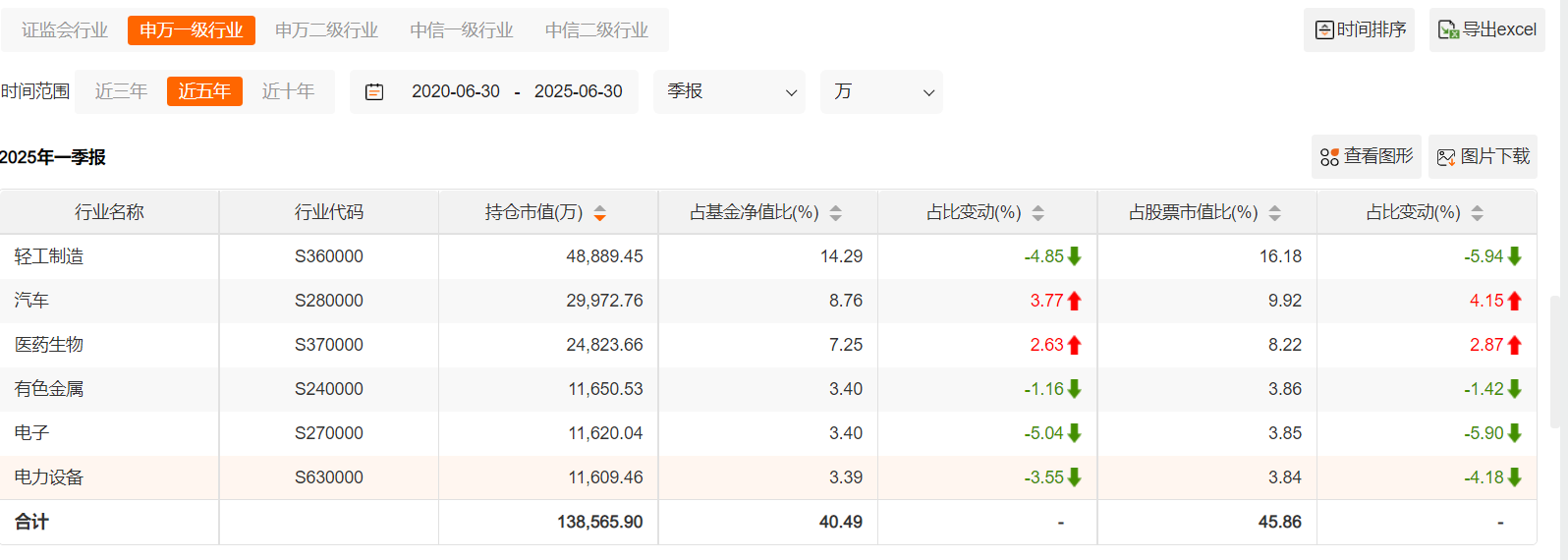
Task: Click industry code S270000
Action: [329, 433]
